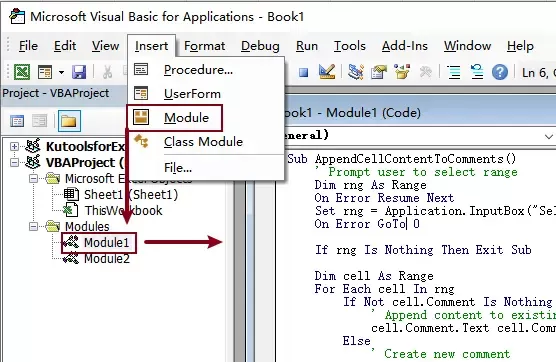The height and width of the screenshot is (362, 556).
Task: Select Sheet1 (Sheet1) in project tree
Action: click(x=131, y=194)
